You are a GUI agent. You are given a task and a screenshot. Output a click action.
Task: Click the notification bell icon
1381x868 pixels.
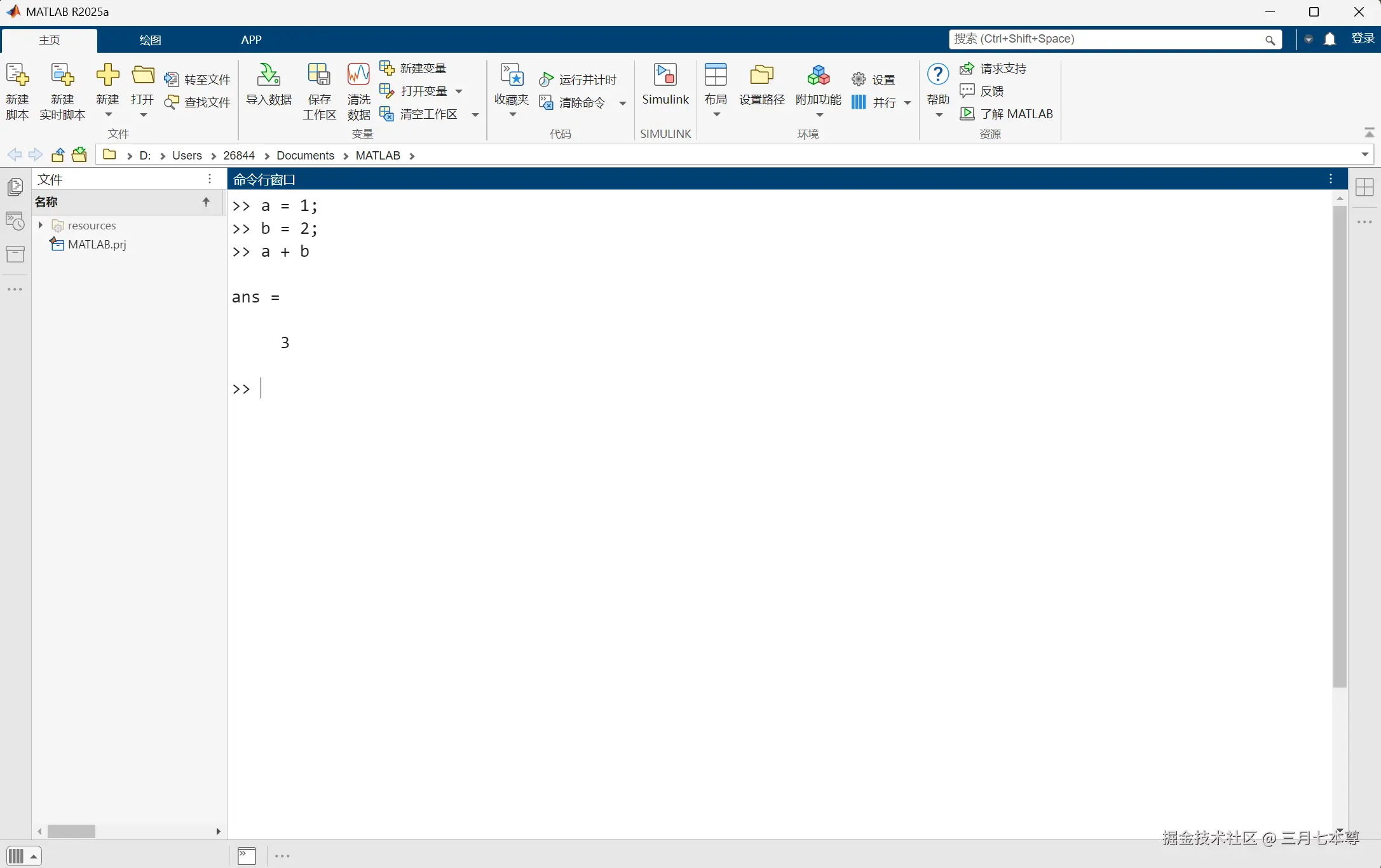[x=1330, y=39]
